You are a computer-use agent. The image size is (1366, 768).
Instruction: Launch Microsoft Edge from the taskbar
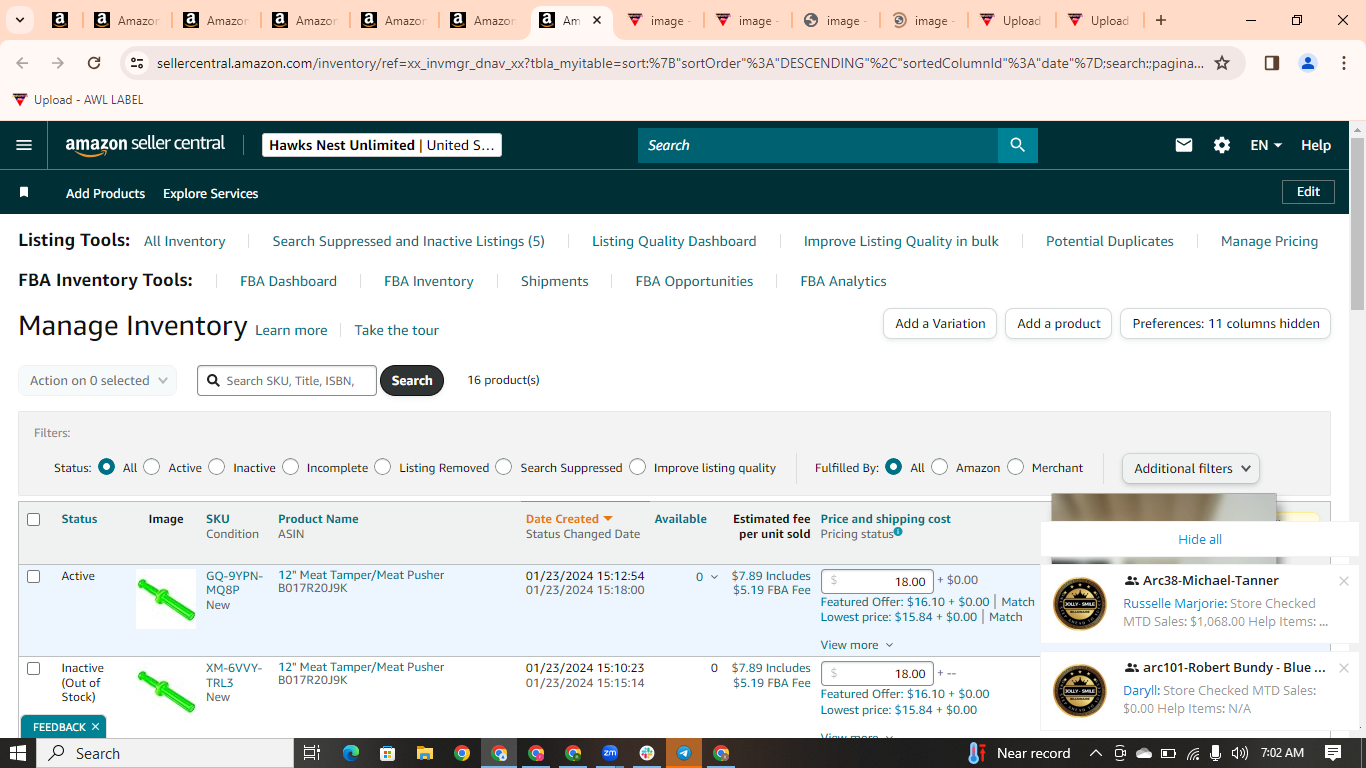click(x=350, y=753)
